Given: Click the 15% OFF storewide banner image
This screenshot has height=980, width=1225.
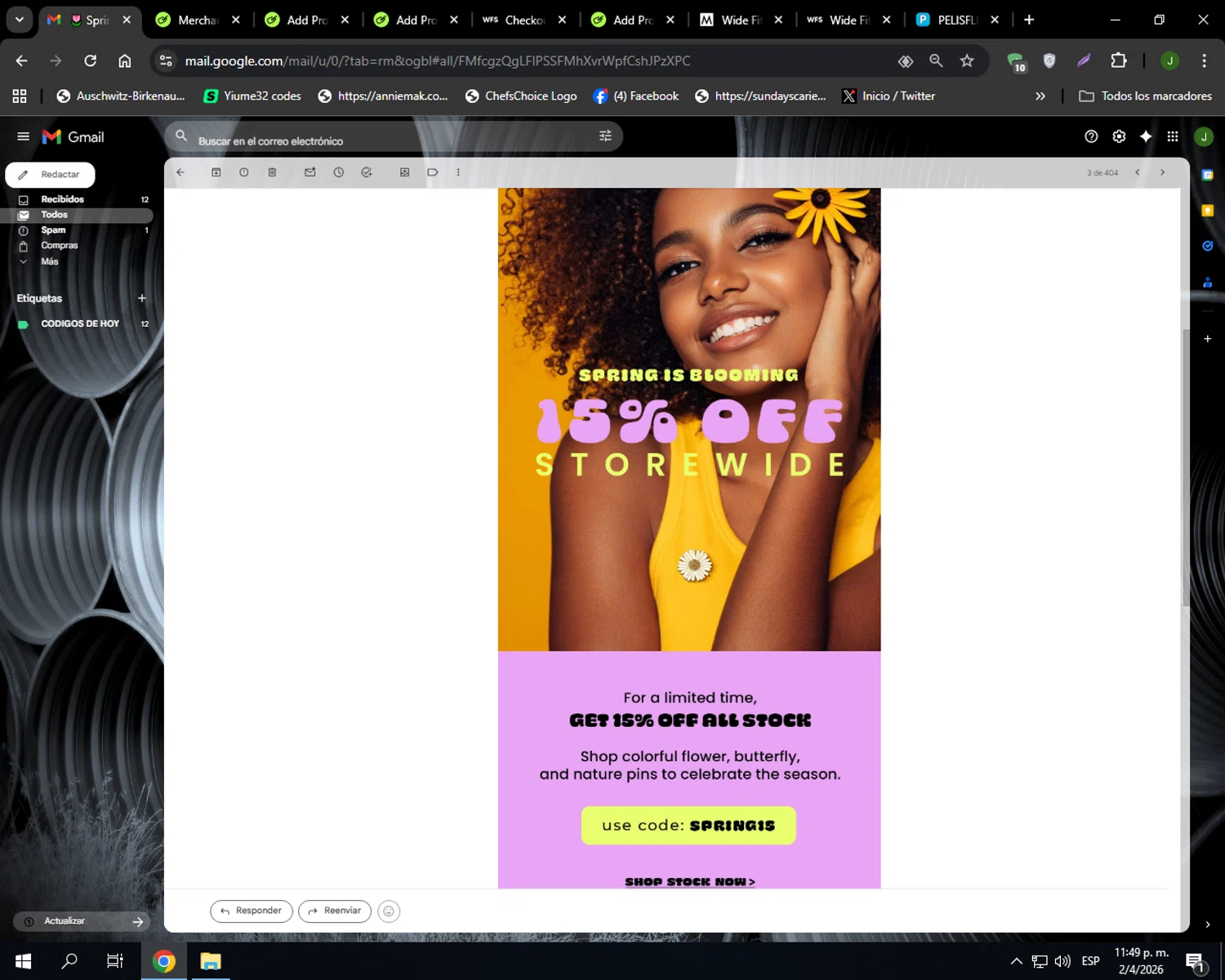Looking at the screenshot, I should 689,420.
